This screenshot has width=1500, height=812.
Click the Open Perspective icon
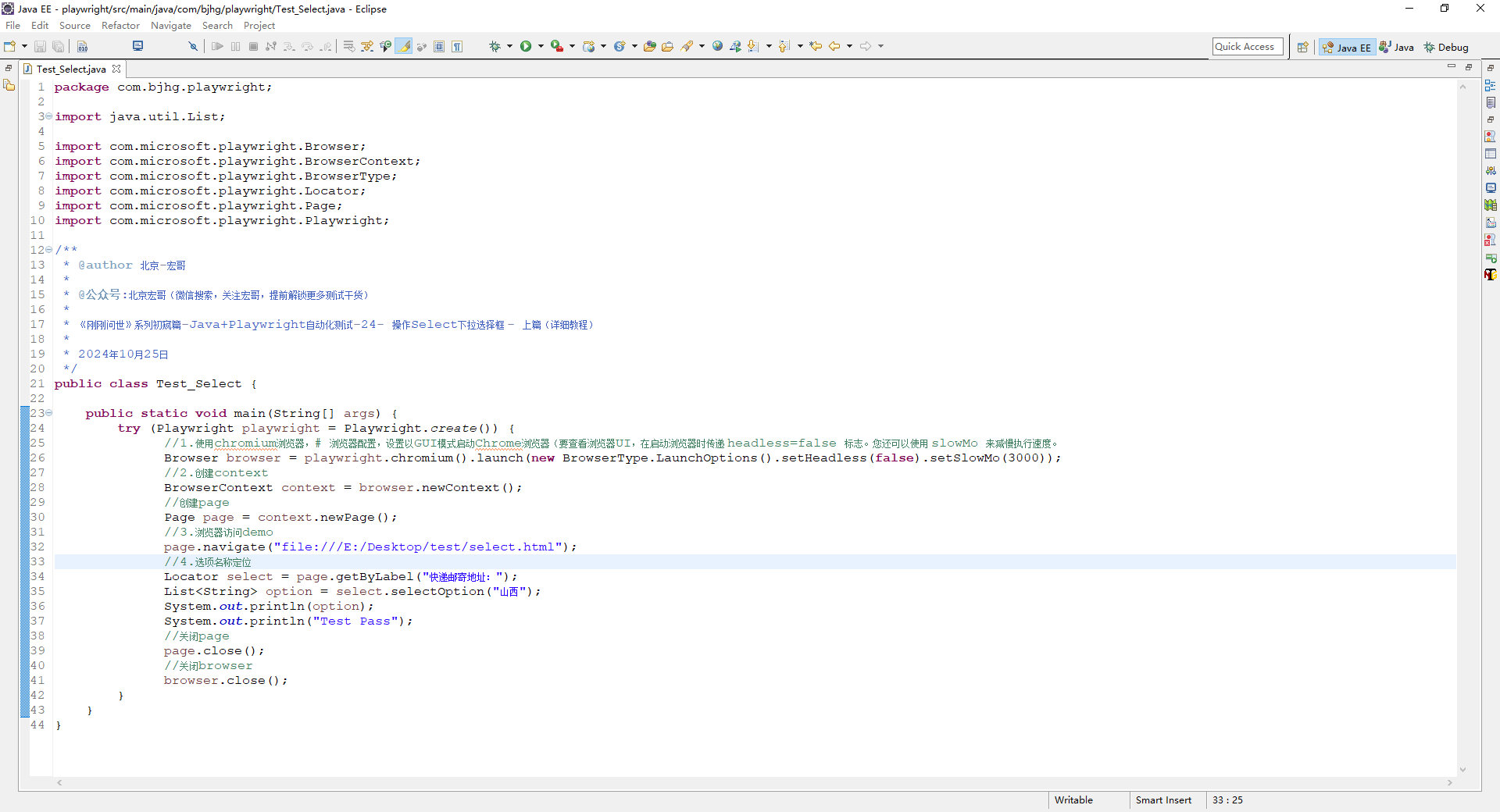(1302, 48)
